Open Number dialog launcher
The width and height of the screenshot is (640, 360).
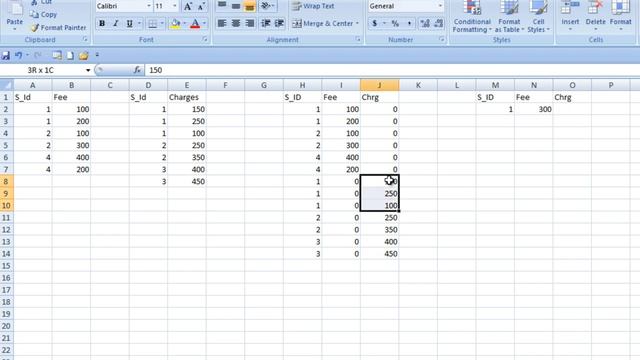(442, 39)
